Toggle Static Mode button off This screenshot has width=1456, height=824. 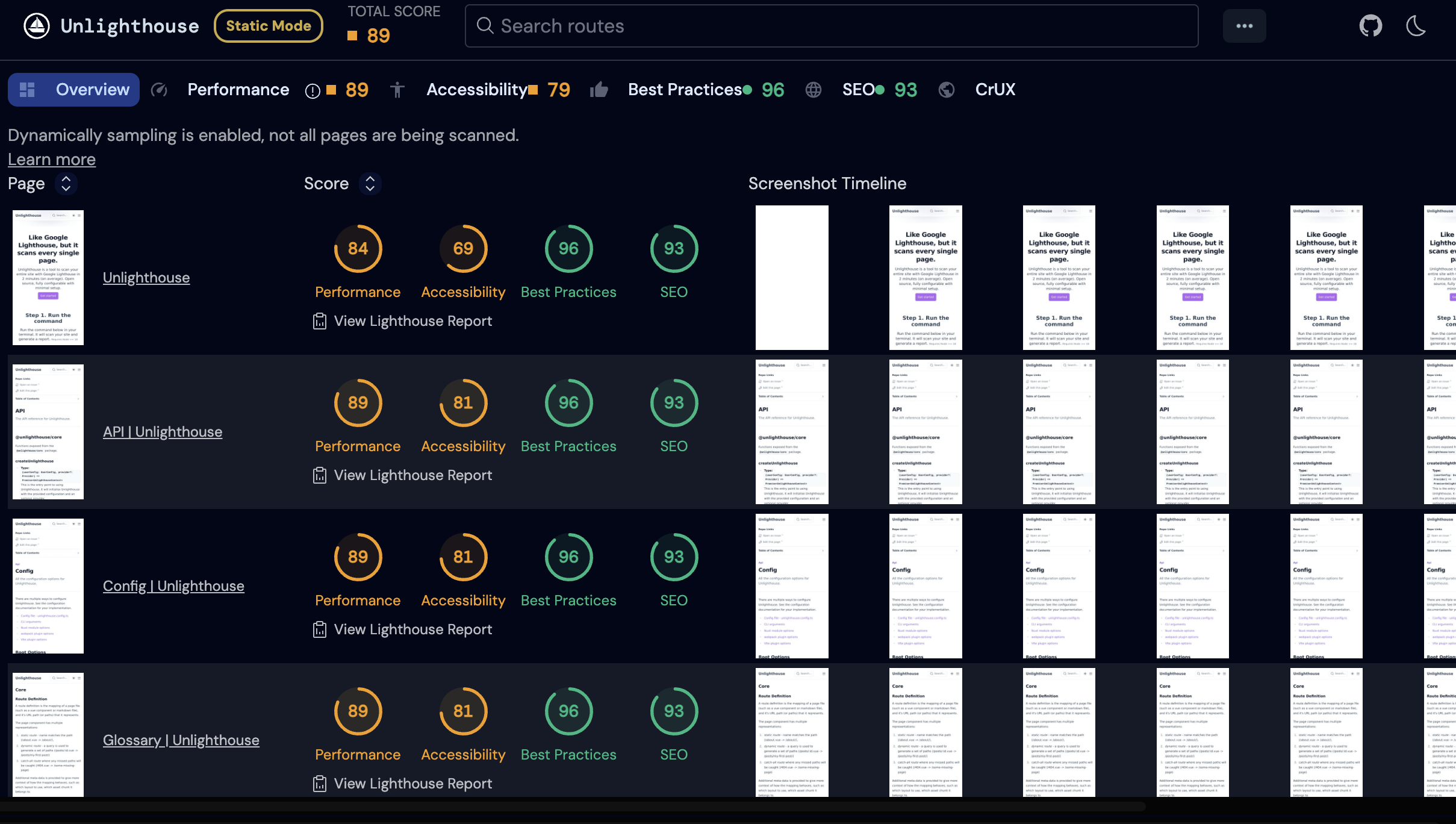click(269, 25)
